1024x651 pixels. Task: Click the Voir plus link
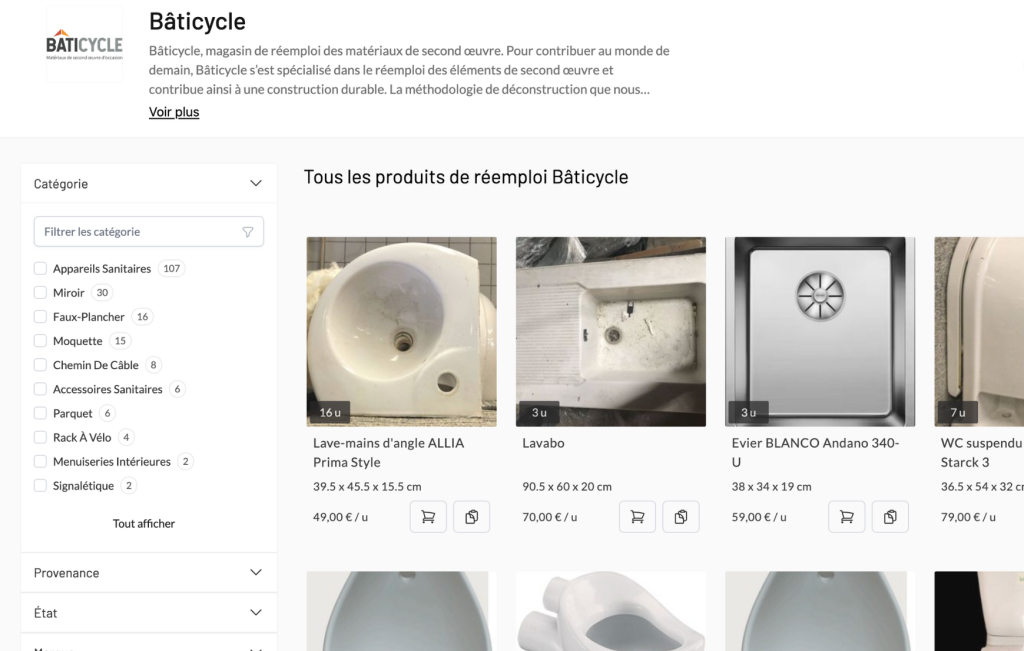click(x=173, y=111)
